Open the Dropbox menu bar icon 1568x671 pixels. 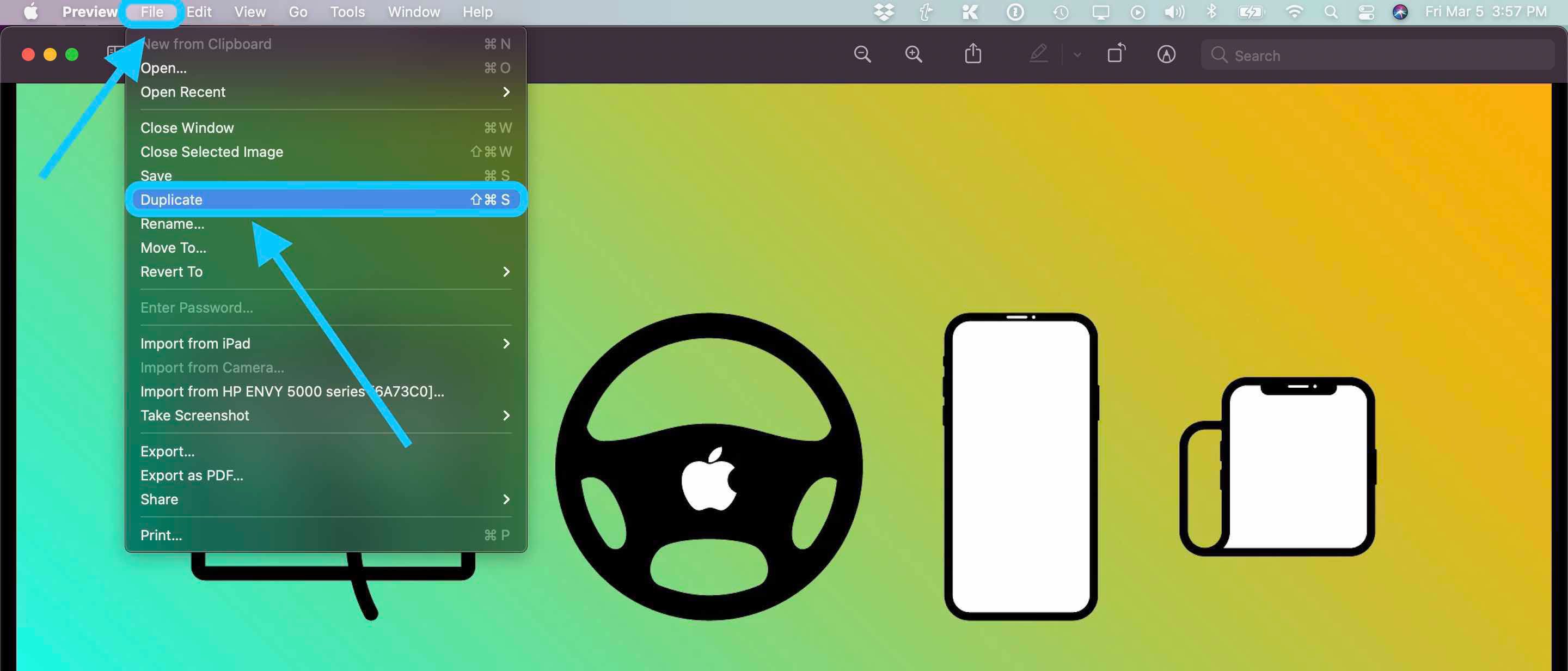pyautogui.click(x=884, y=11)
